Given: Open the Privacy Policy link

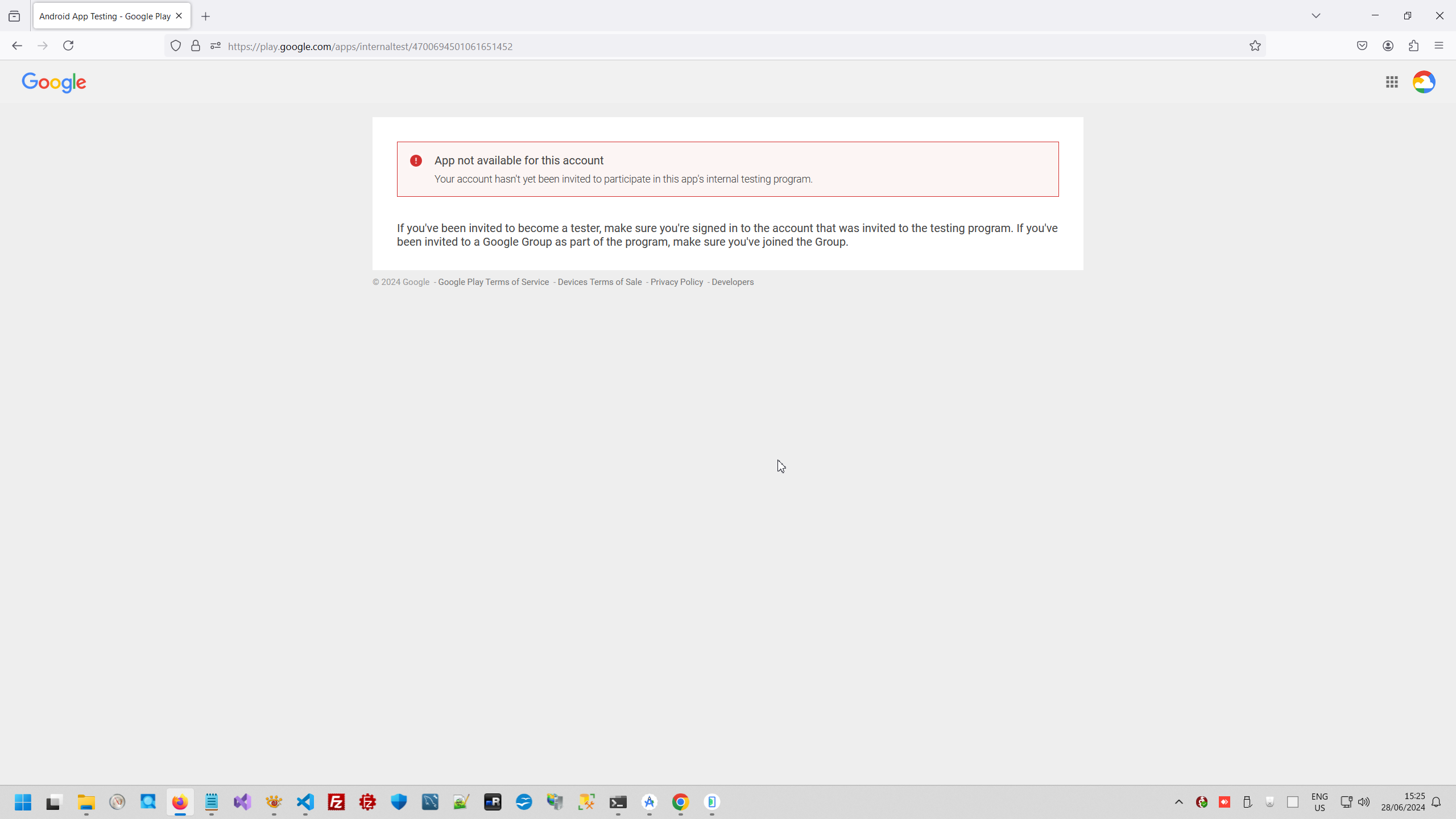Looking at the screenshot, I should click(x=676, y=282).
